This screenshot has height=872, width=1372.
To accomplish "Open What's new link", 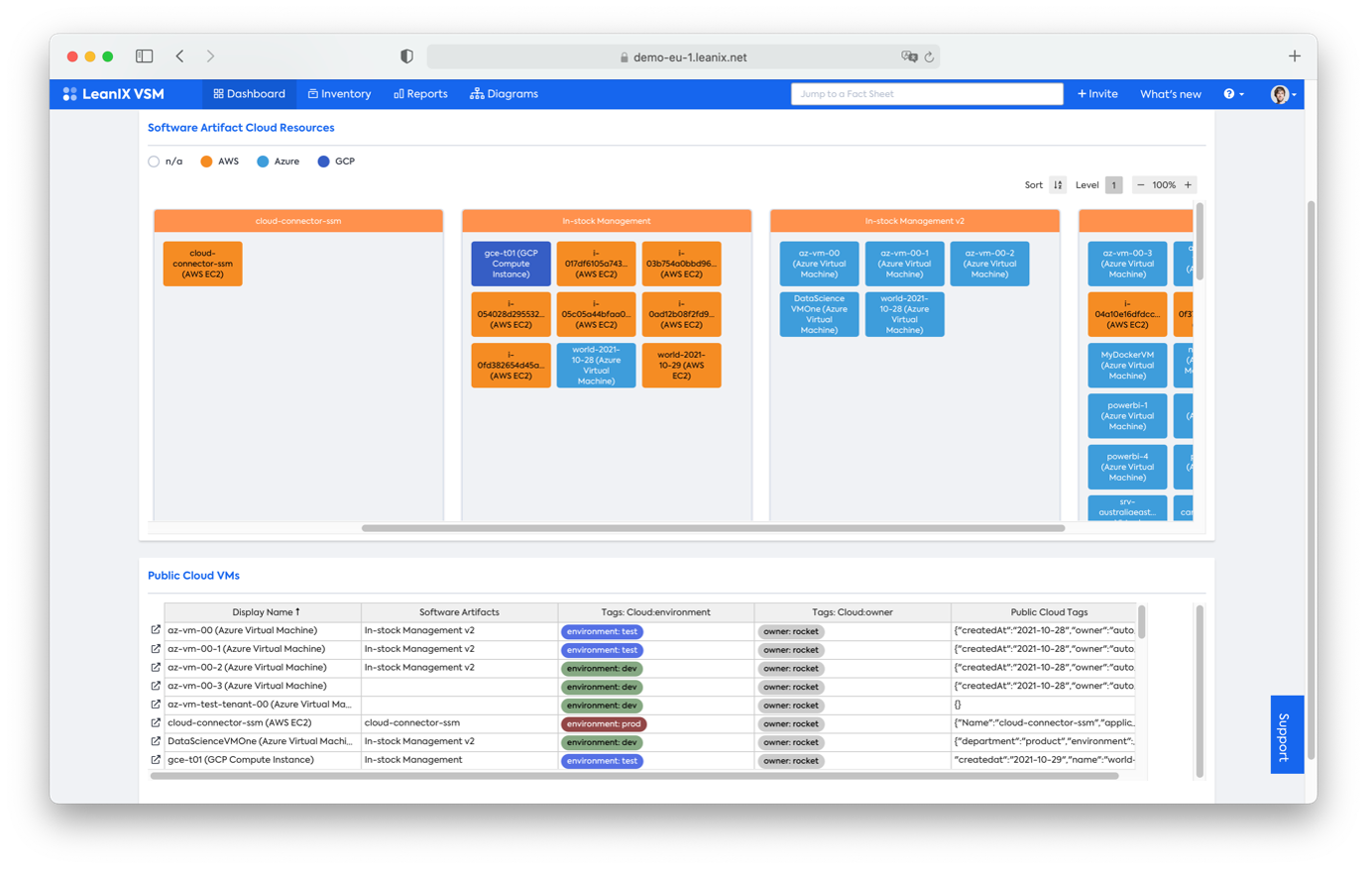I will [x=1170, y=94].
